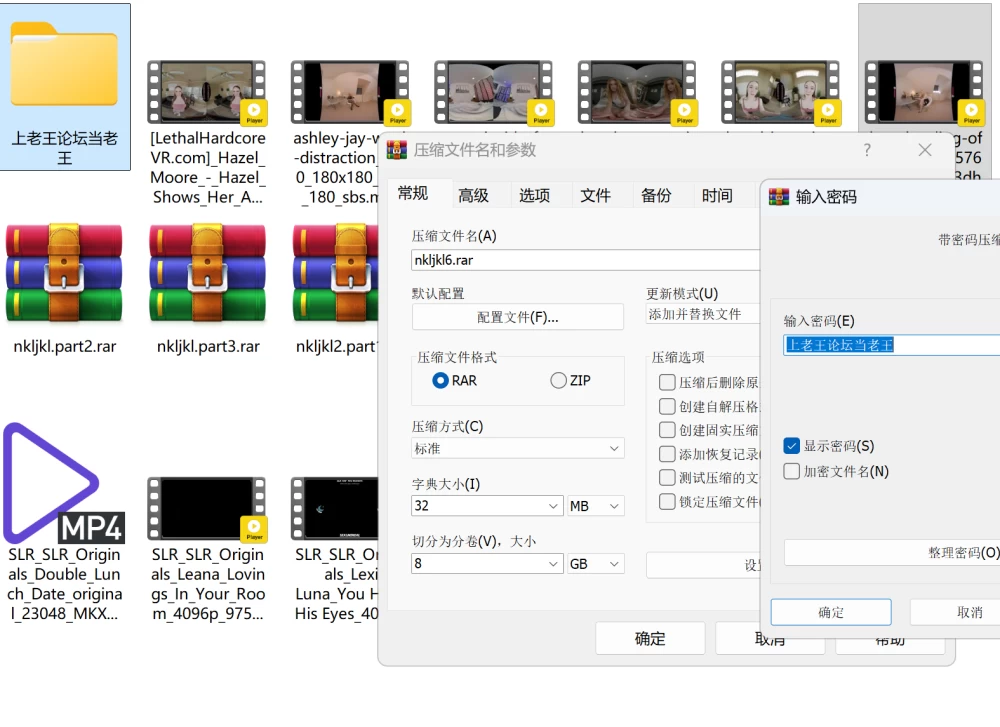Image resolution: width=1000 pixels, height=727 pixels.
Task: Click the WinRAR icon in 输入密码 dialog title
Action: coord(779,196)
